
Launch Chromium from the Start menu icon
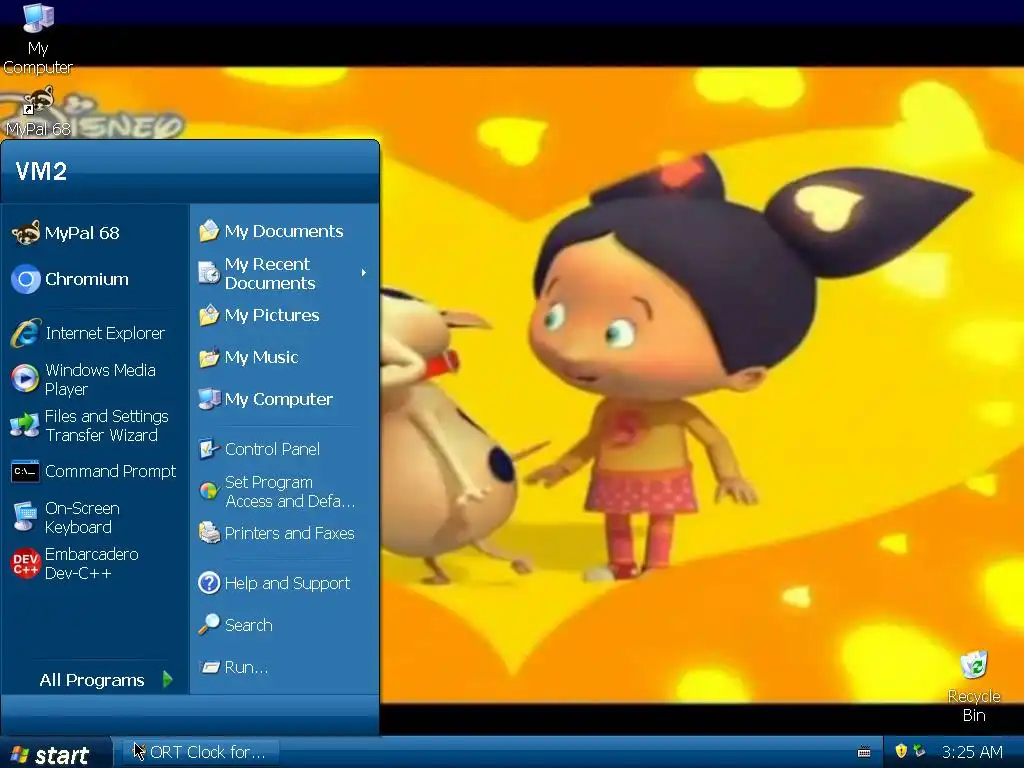click(x=25, y=280)
